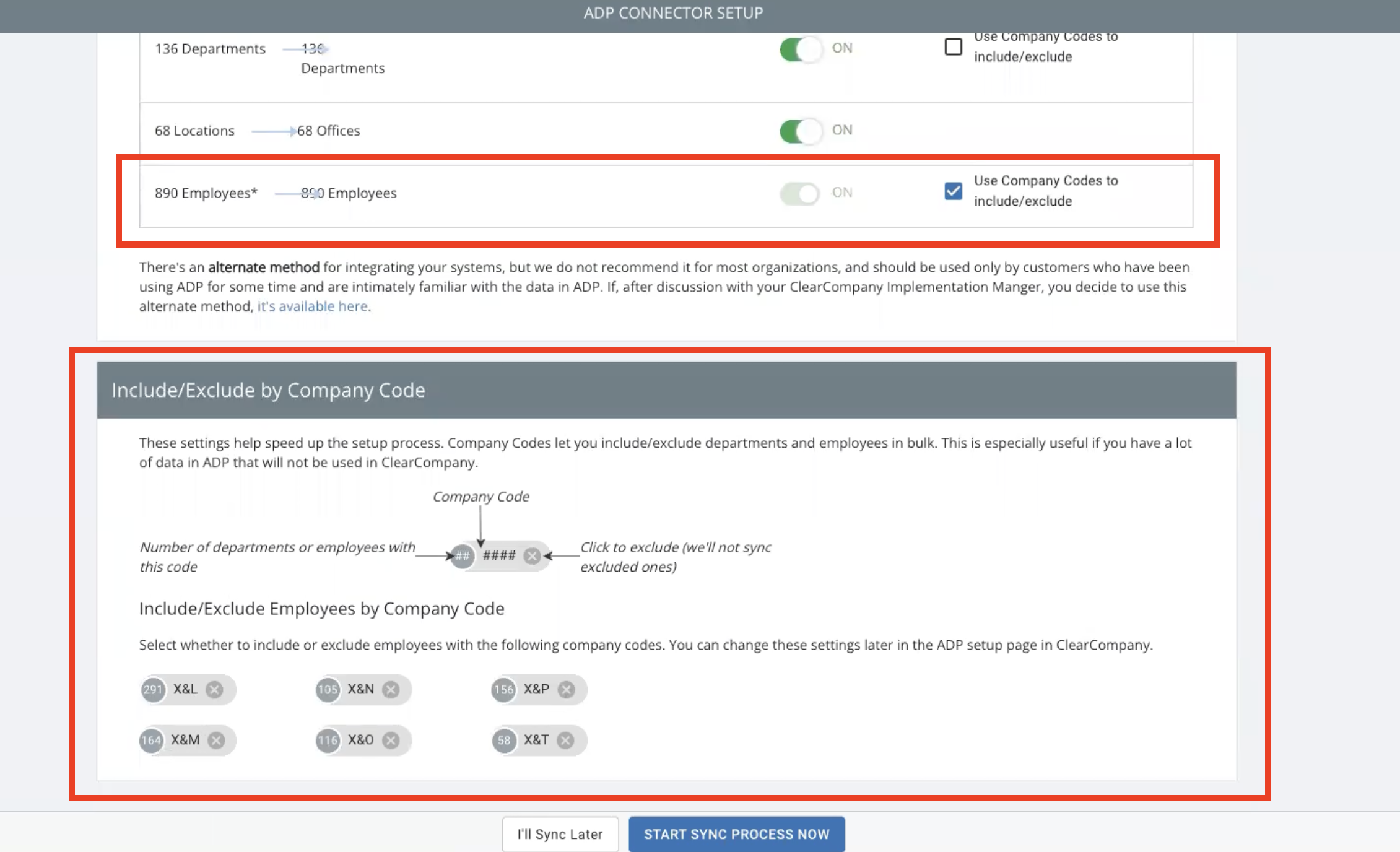Exclude the X&T company code
Viewport: 1400px width, 852px height.
[x=565, y=740]
